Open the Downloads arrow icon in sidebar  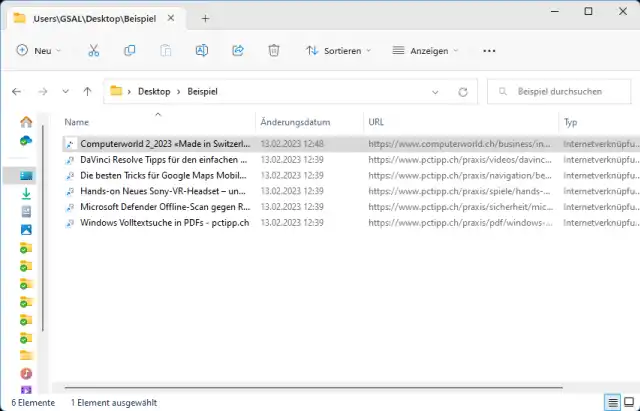coord(26,193)
